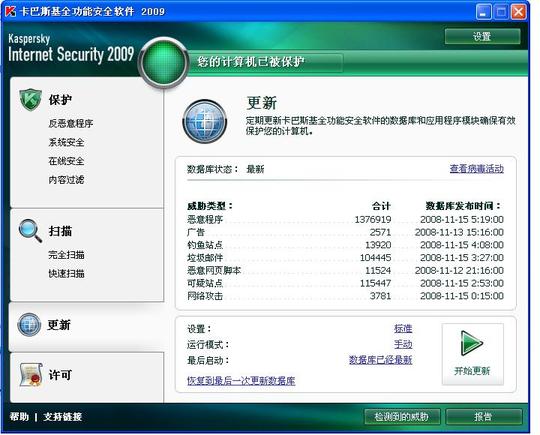Click the certificate License icon
The width and height of the screenshot is (540, 435).
click(31, 374)
